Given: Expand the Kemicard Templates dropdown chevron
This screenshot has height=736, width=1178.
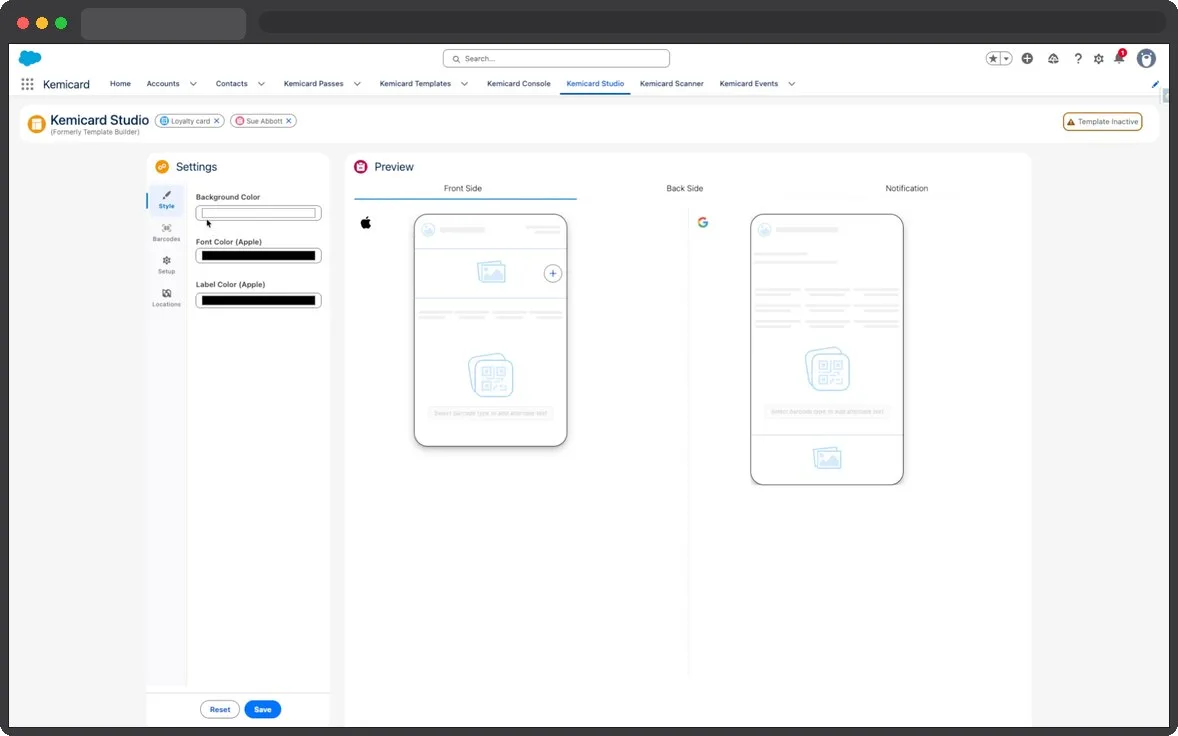Looking at the screenshot, I should pyautogui.click(x=464, y=84).
